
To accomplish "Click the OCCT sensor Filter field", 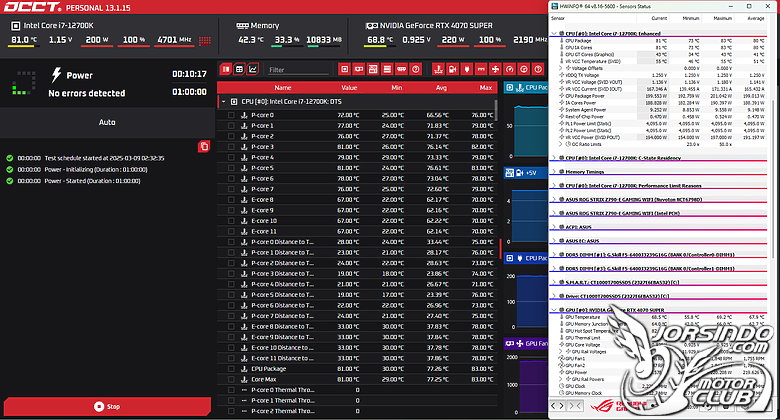I will [x=298, y=70].
